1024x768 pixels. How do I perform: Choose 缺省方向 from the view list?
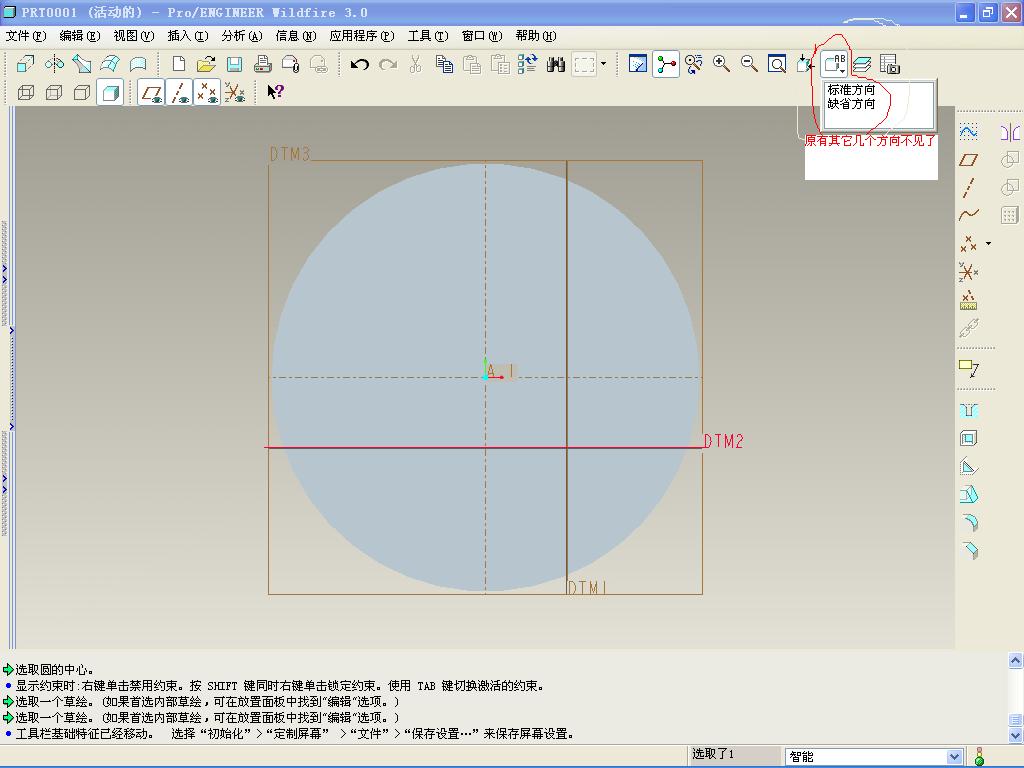click(851, 104)
